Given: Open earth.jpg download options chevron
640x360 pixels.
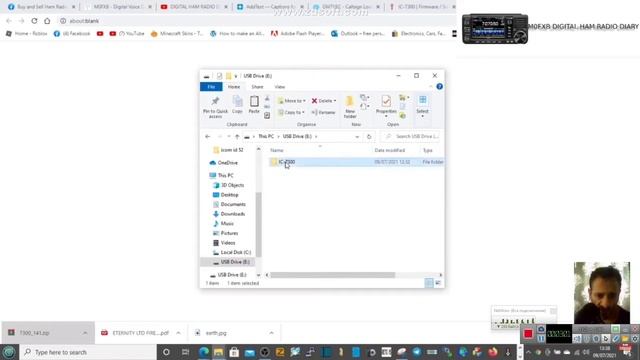Looking at the screenshot, I should [x=271, y=333].
